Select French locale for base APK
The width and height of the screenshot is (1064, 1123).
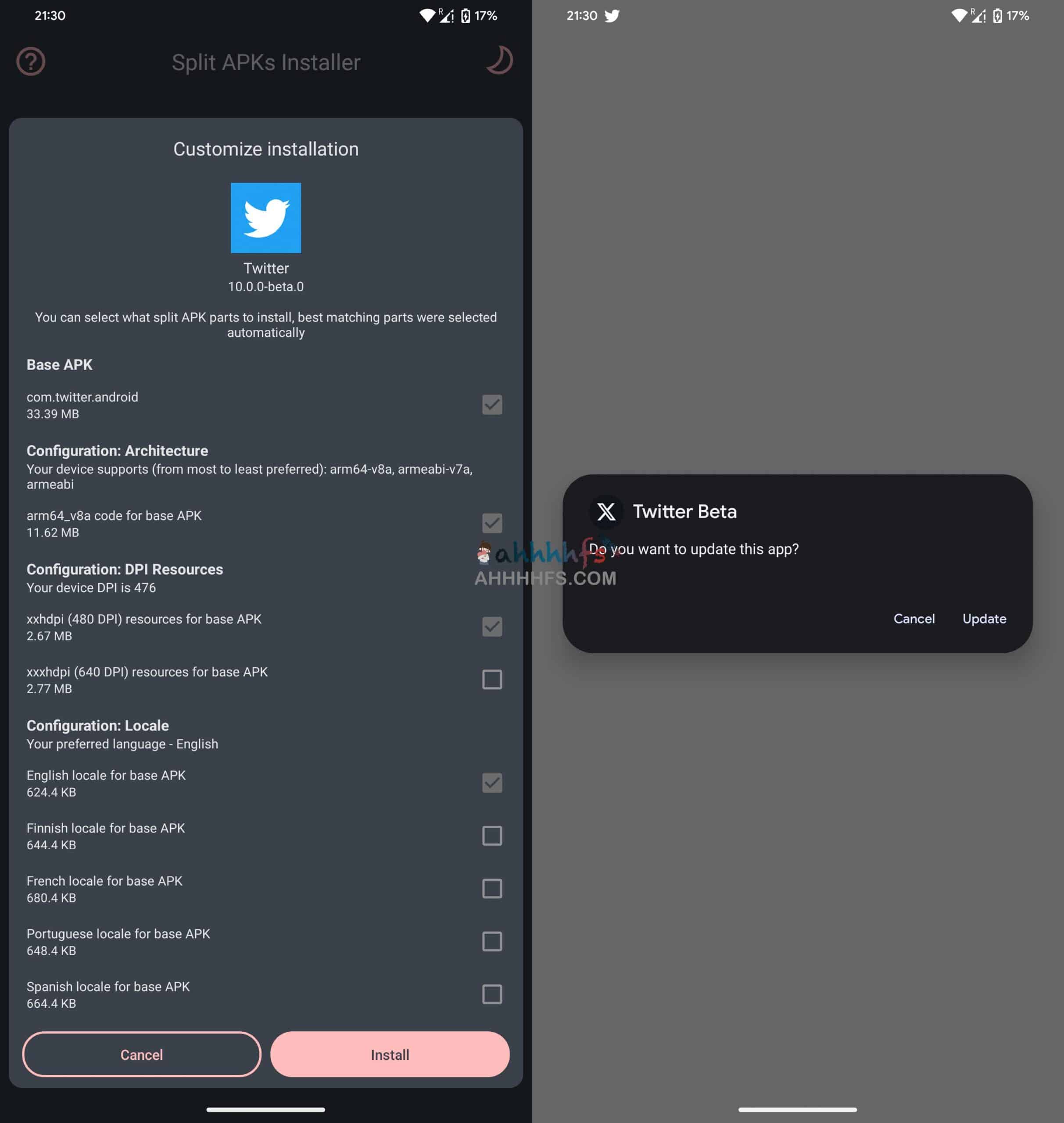(491, 888)
